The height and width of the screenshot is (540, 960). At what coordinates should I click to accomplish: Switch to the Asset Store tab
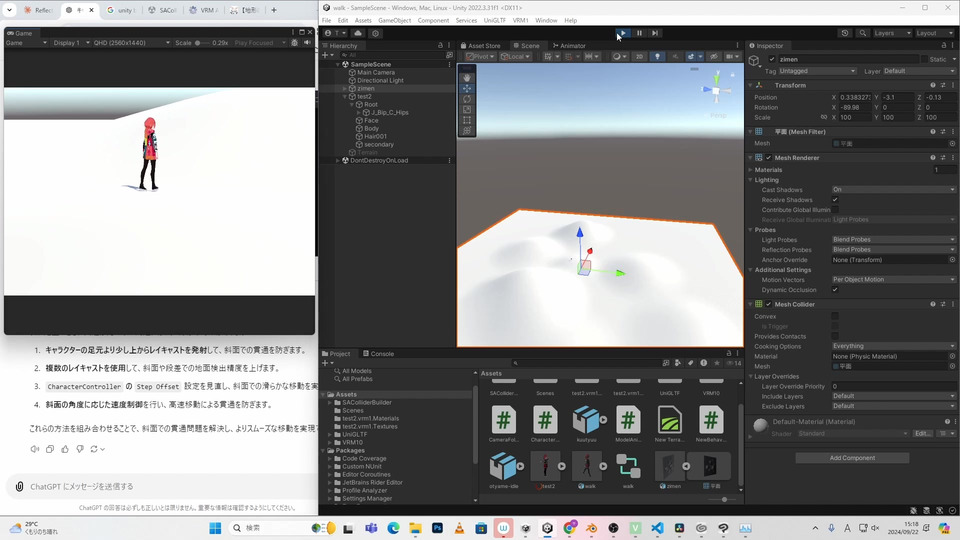click(x=481, y=45)
